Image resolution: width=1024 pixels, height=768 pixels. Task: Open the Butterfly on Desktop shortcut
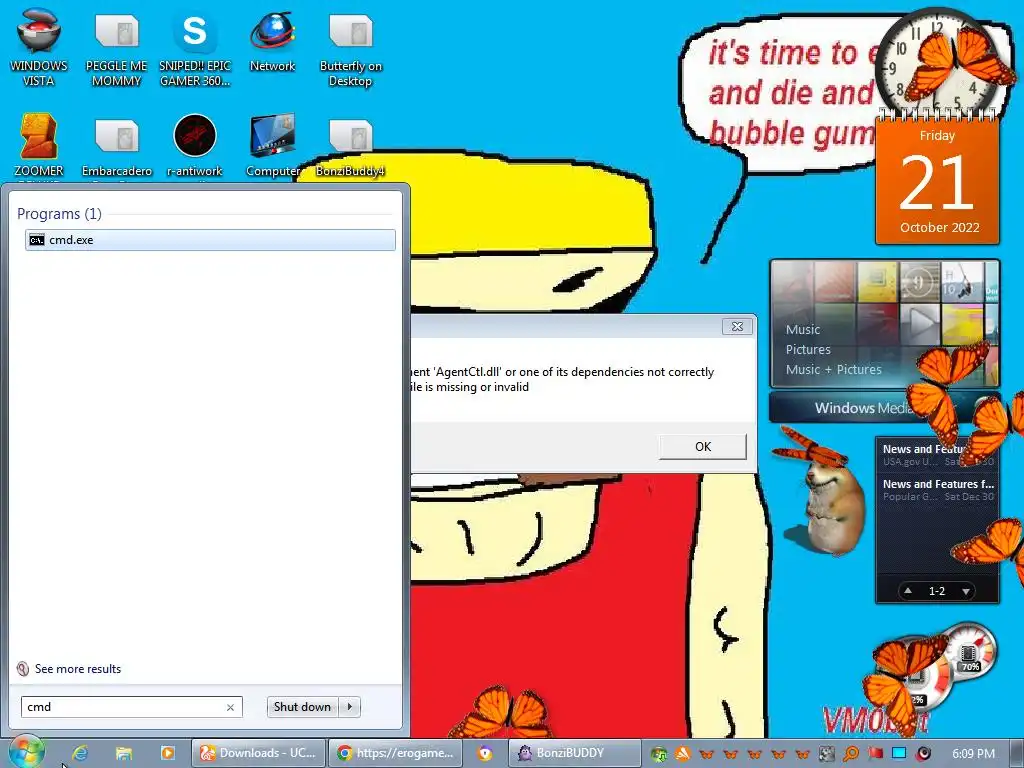(x=351, y=47)
